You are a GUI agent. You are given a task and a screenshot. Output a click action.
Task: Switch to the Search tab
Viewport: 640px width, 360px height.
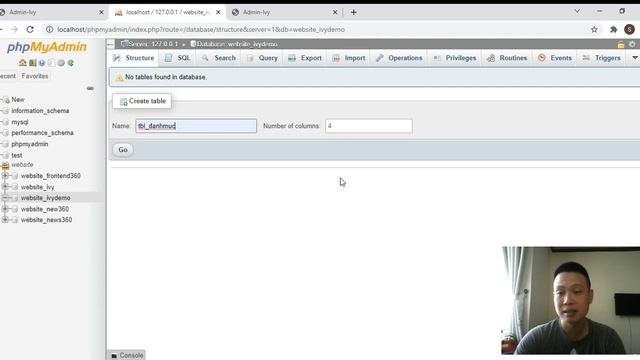point(219,58)
